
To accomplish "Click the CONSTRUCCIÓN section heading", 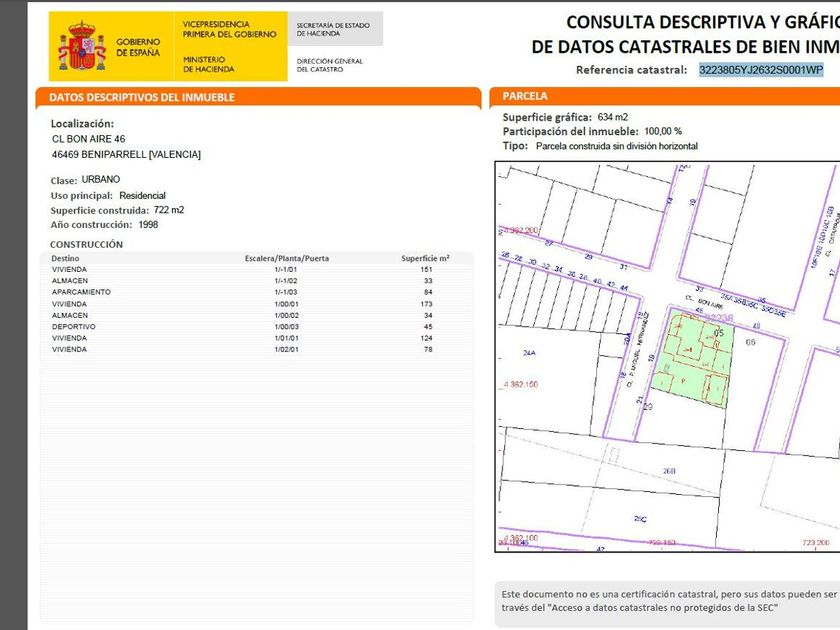I will tap(86, 244).
